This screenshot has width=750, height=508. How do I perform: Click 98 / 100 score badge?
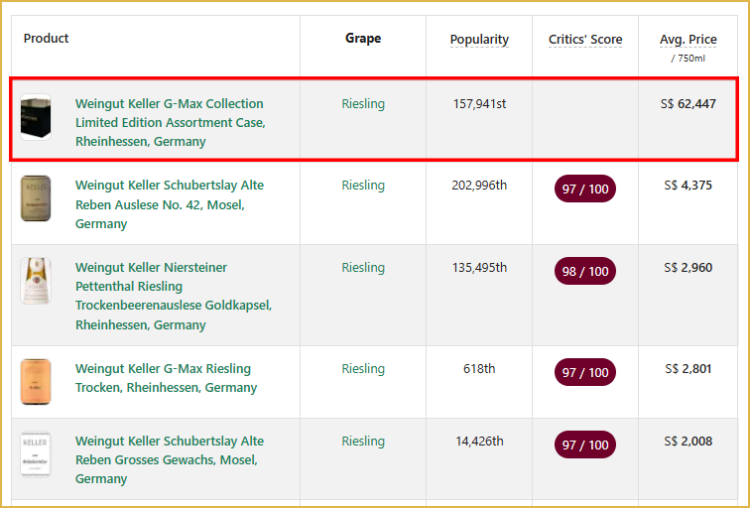(x=585, y=271)
